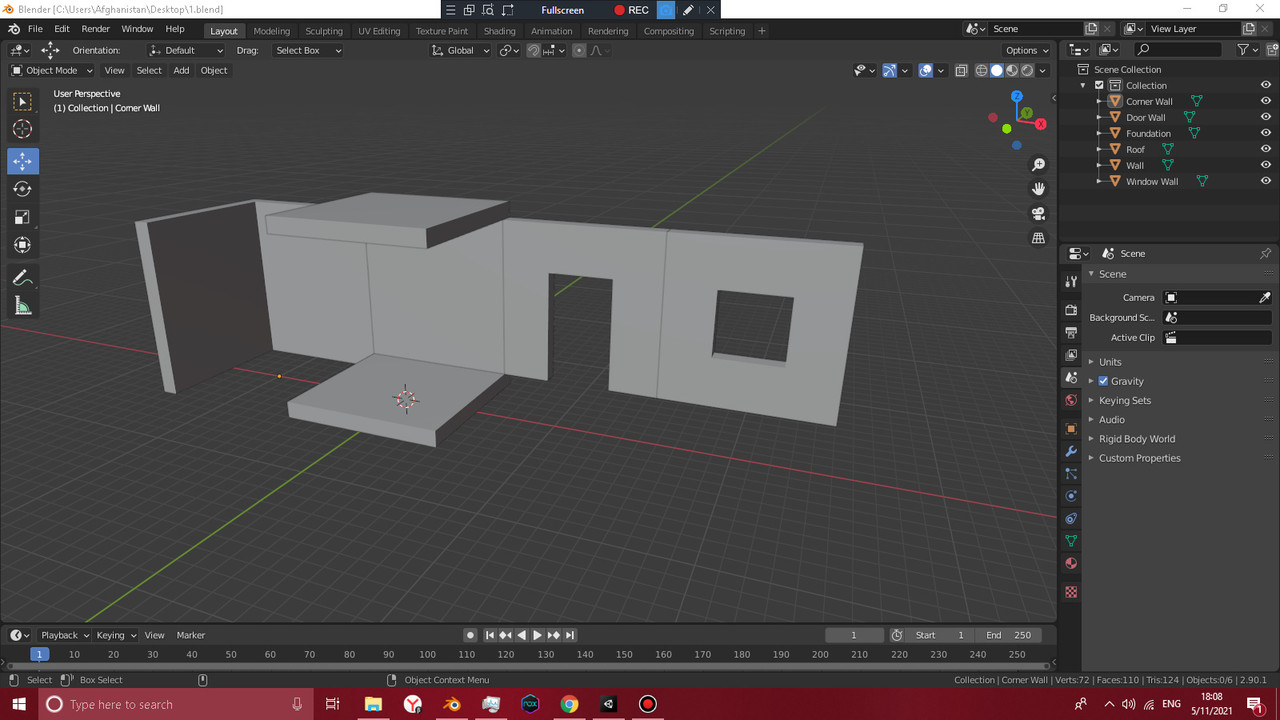The height and width of the screenshot is (720, 1280).
Task: Hide the Roof object in the outliner
Action: (1265, 148)
